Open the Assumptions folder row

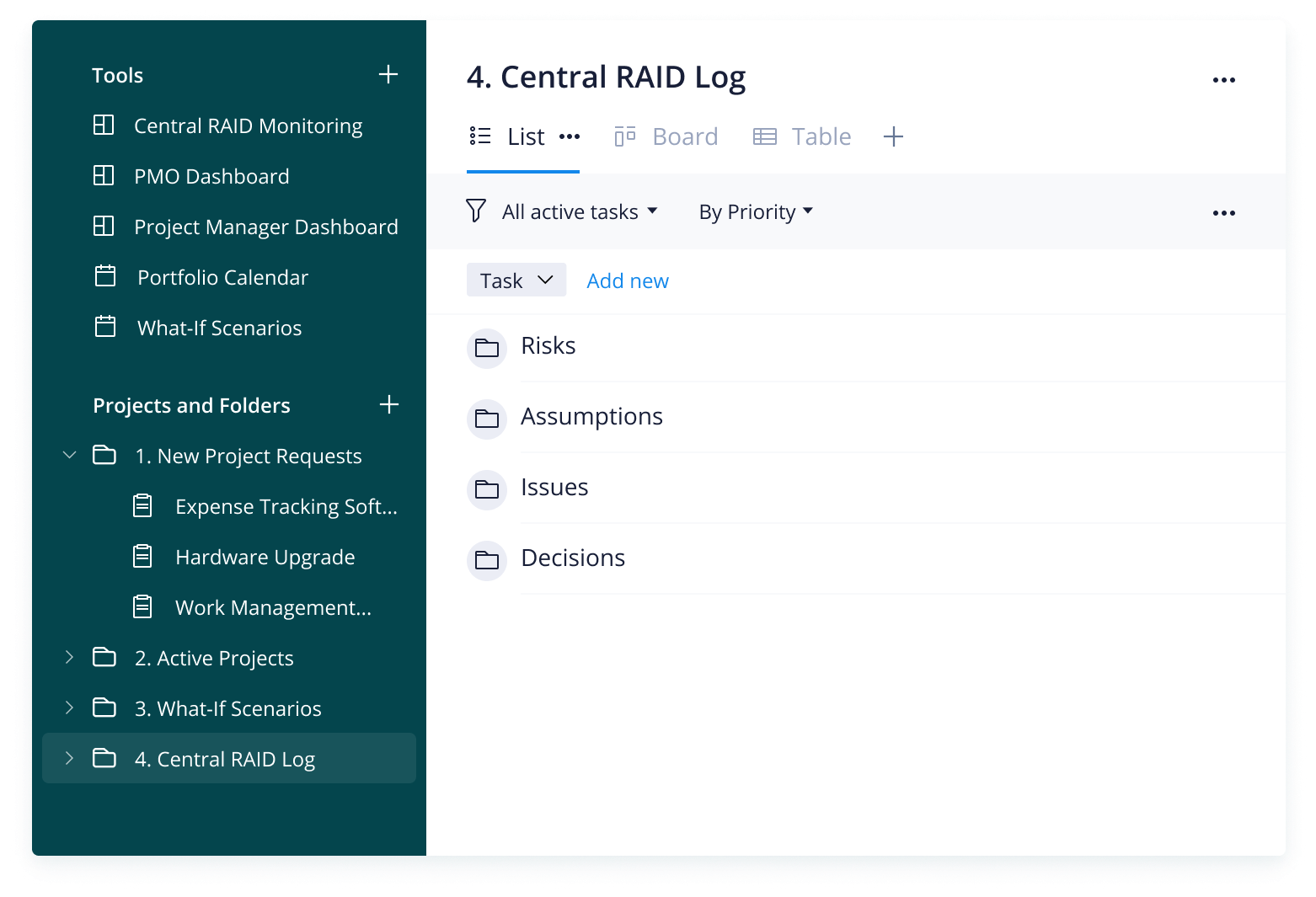(x=876, y=418)
